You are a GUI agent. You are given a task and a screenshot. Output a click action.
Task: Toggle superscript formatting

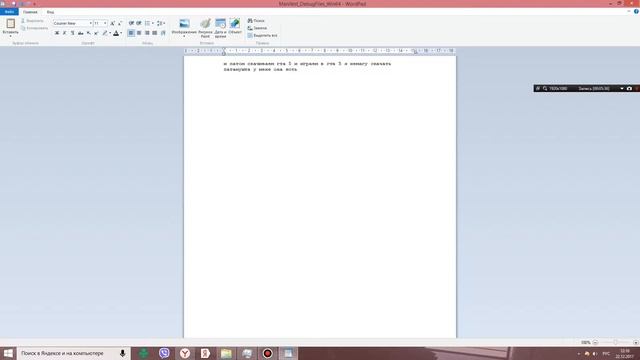point(96,33)
